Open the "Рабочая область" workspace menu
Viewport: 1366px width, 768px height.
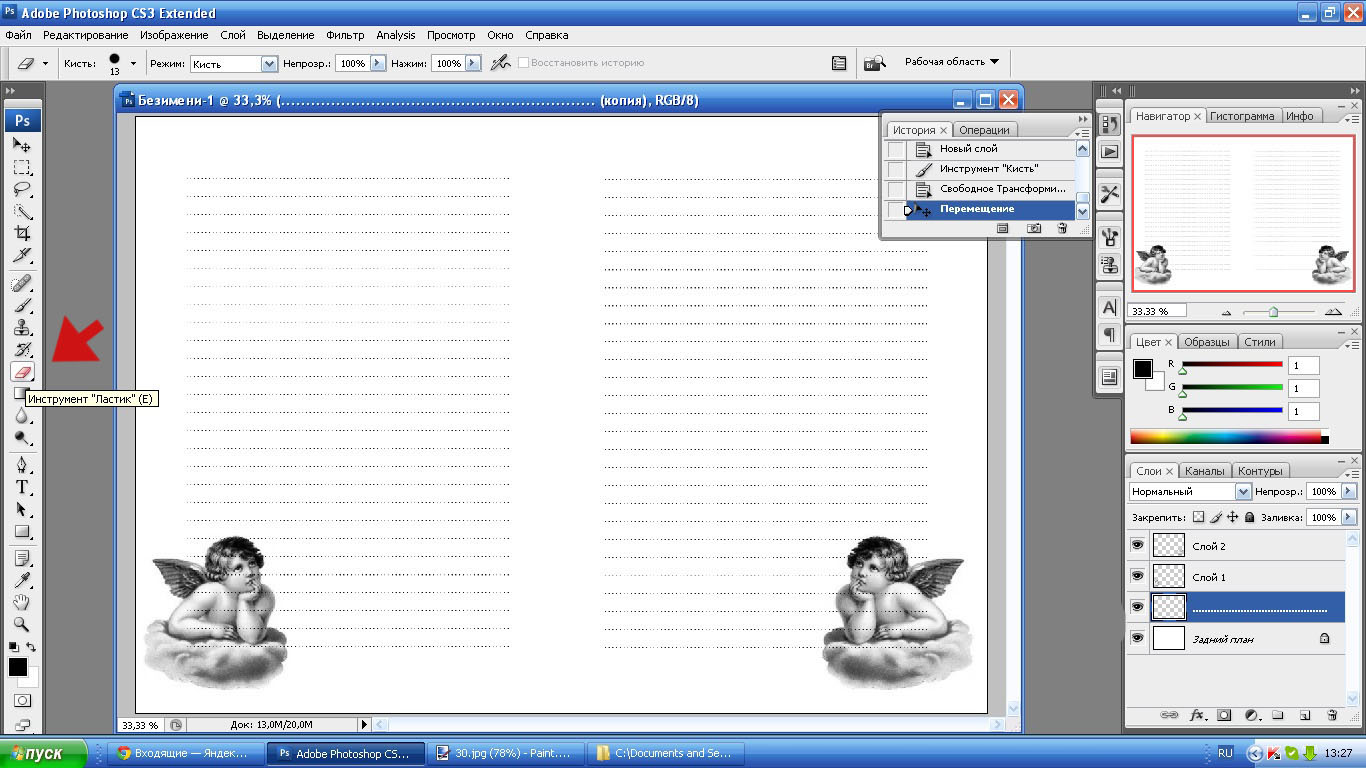952,62
